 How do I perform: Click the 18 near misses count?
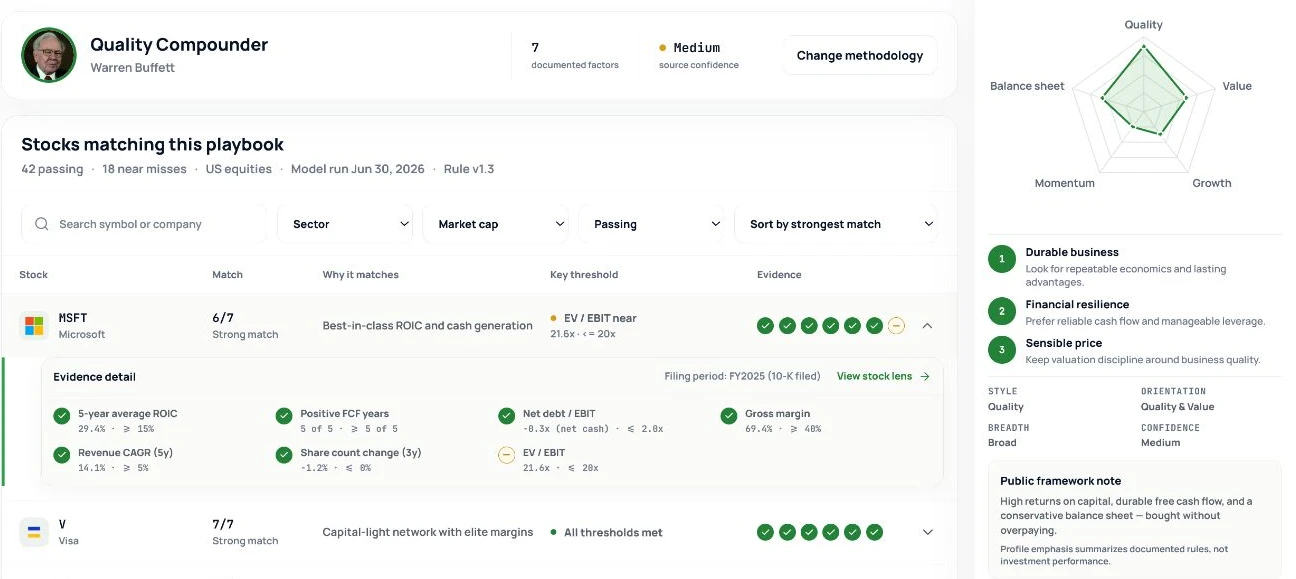pos(144,169)
